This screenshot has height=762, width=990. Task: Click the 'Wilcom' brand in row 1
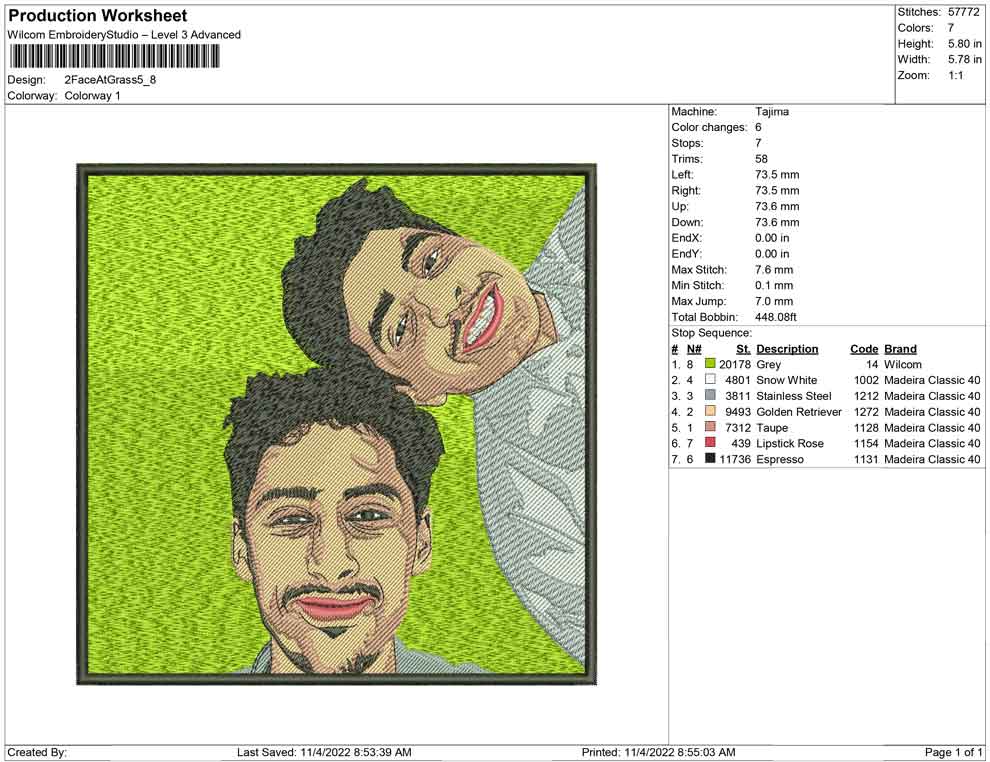click(x=903, y=364)
